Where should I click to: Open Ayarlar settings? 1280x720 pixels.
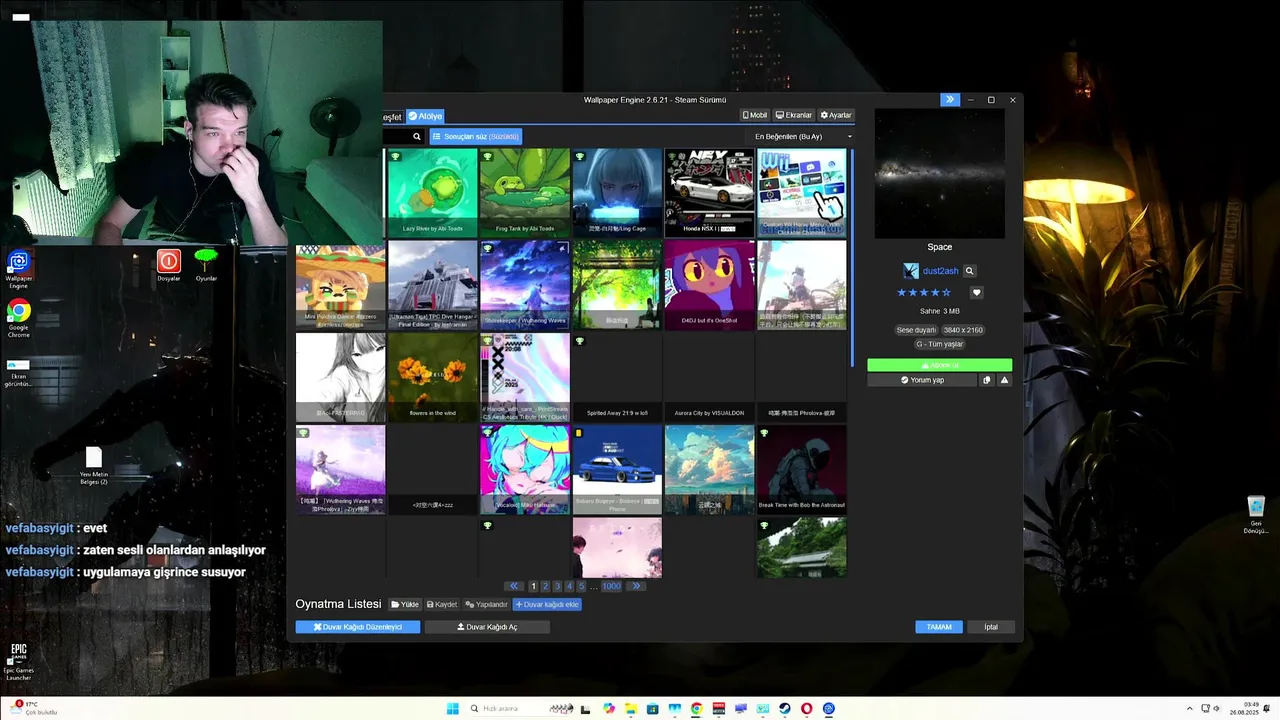pyautogui.click(x=836, y=115)
